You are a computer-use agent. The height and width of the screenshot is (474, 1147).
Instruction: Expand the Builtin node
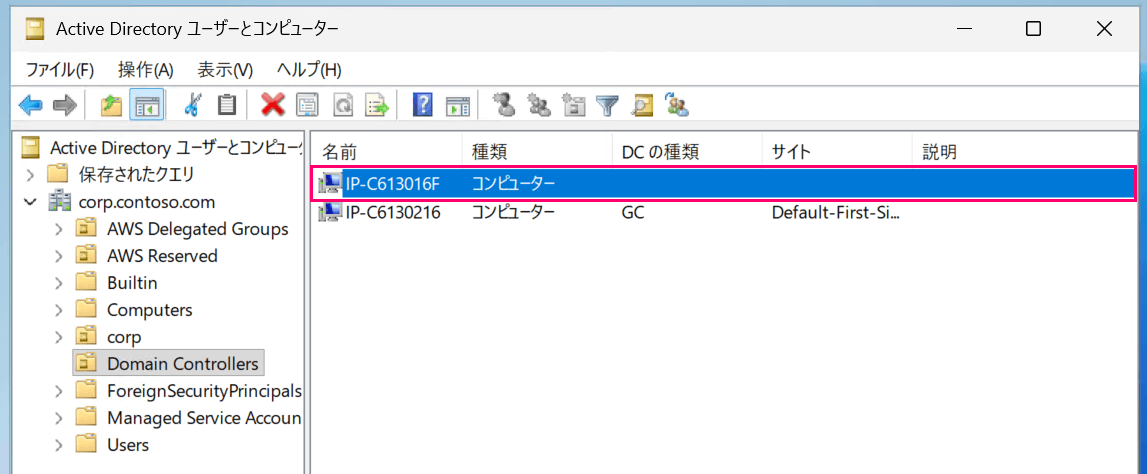(59, 283)
